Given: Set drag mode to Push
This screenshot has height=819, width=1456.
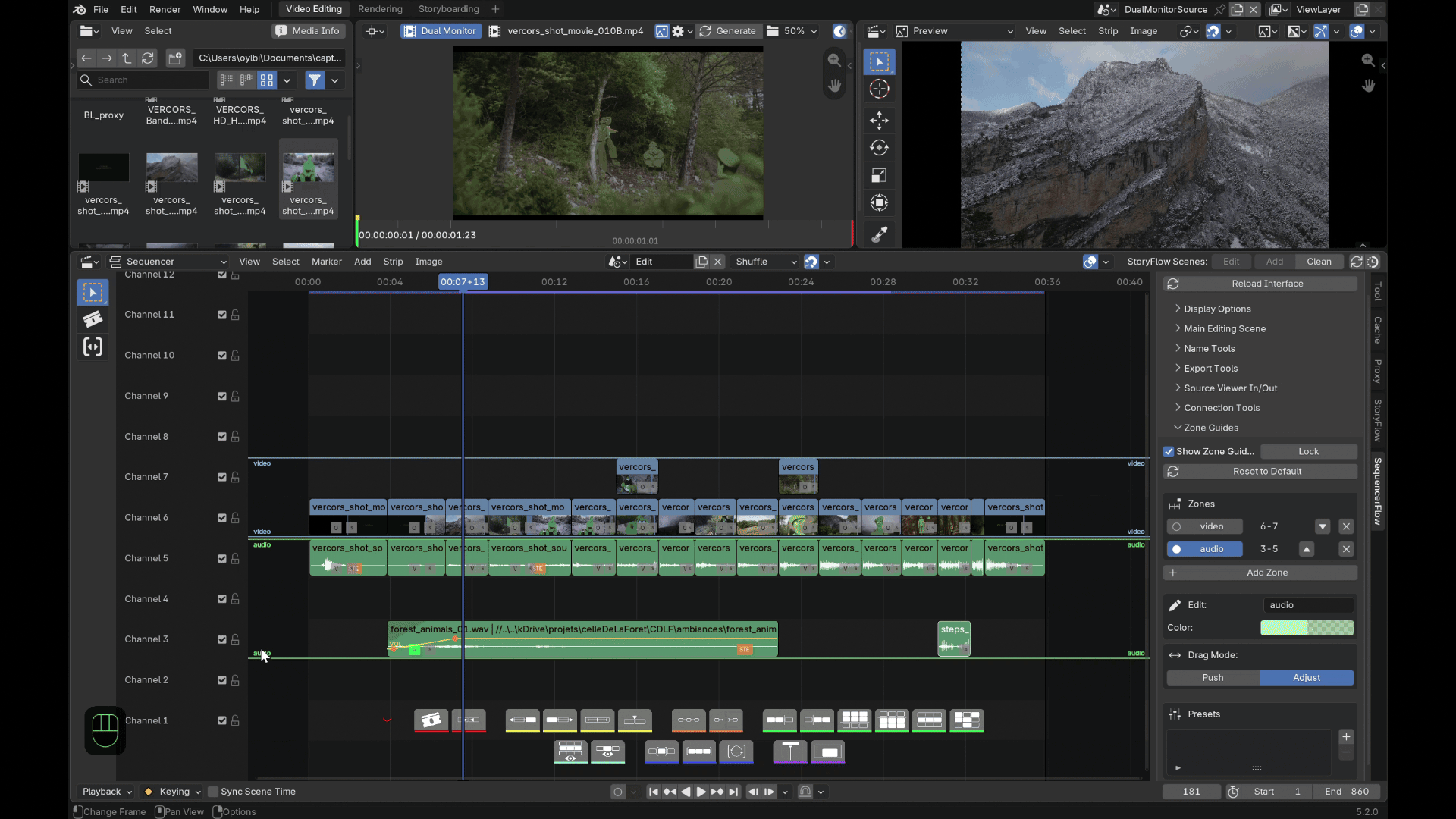Looking at the screenshot, I should (x=1213, y=678).
